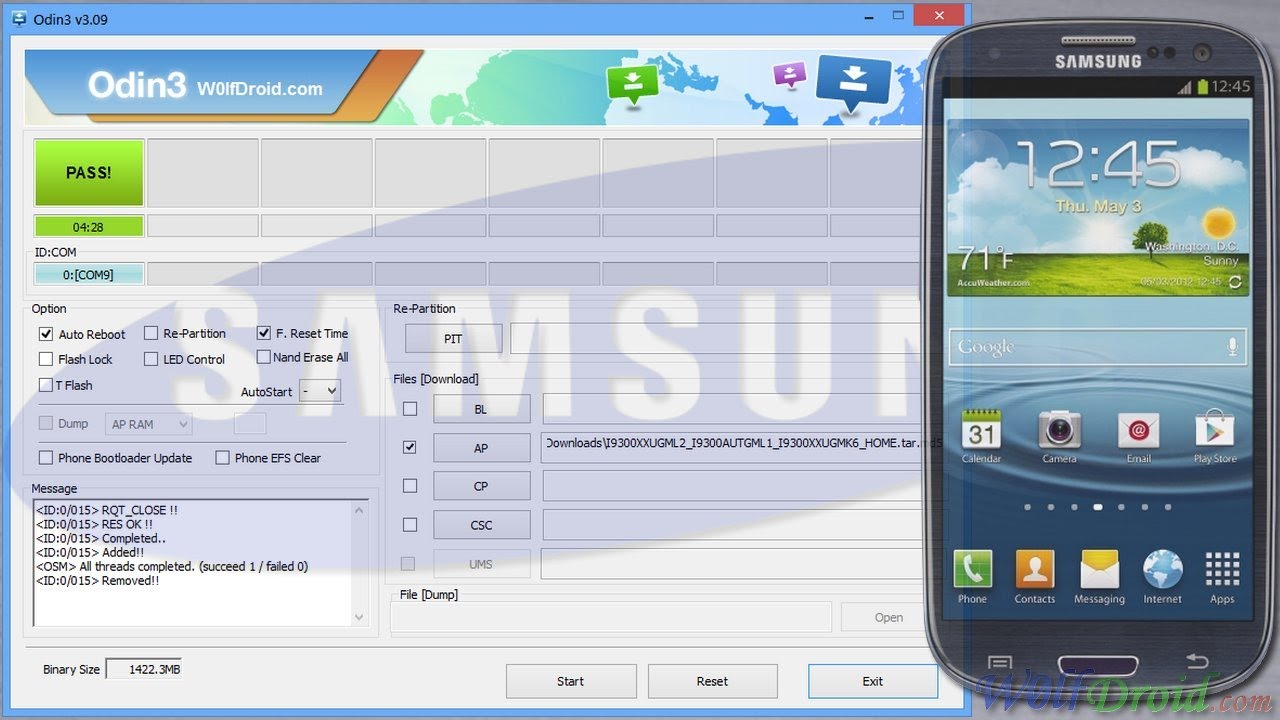Click the Exit button

click(873, 681)
